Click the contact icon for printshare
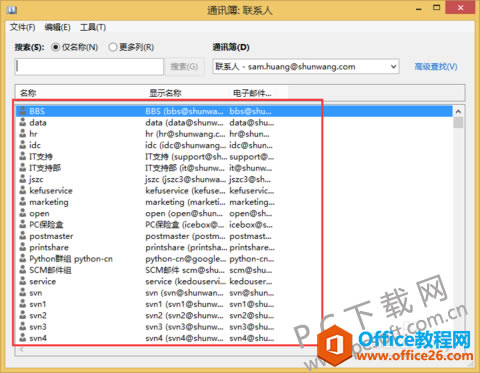 pyautogui.click(x=22, y=247)
